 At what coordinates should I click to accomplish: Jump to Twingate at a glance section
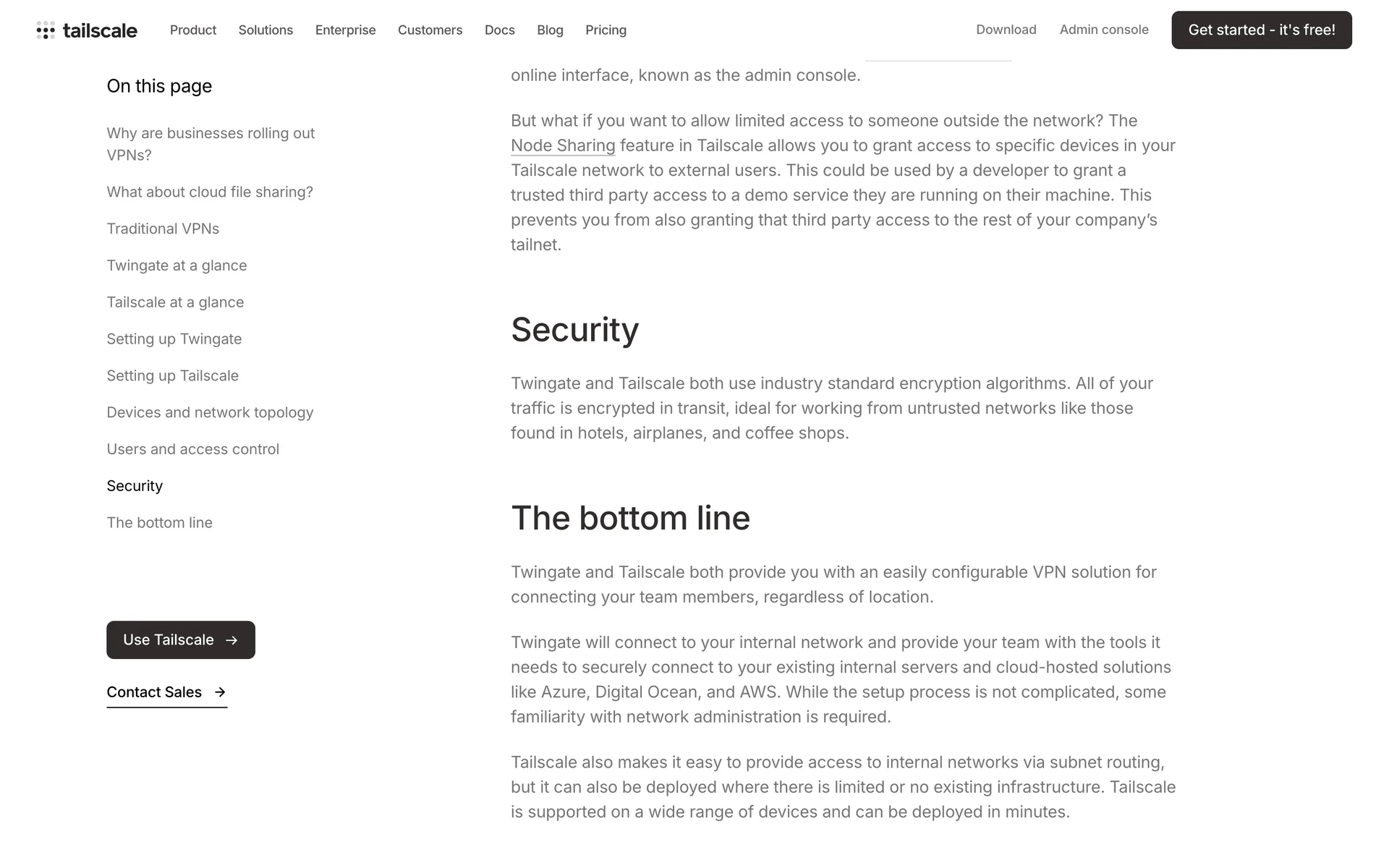tap(177, 265)
